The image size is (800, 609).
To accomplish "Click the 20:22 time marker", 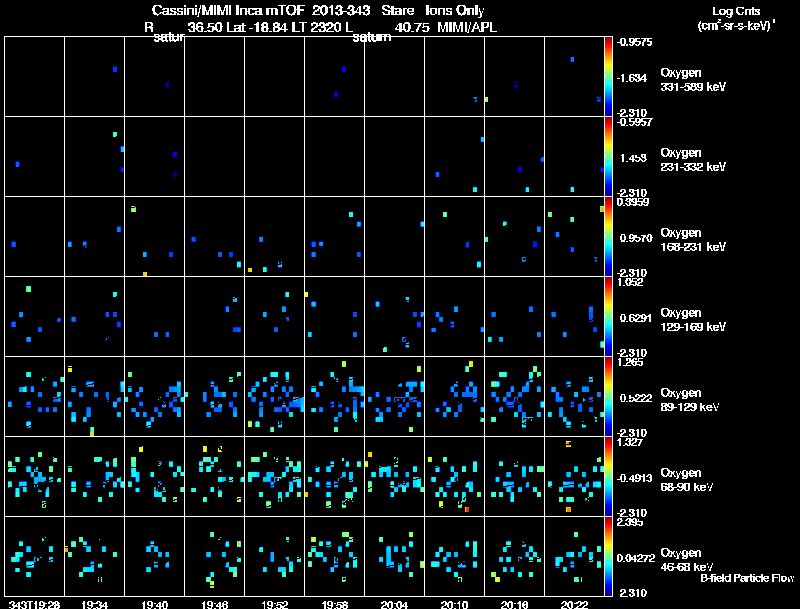I will click(x=574, y=603).
